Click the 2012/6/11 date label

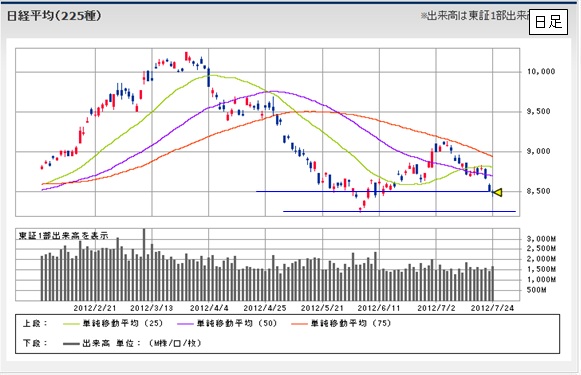[379, 308]
